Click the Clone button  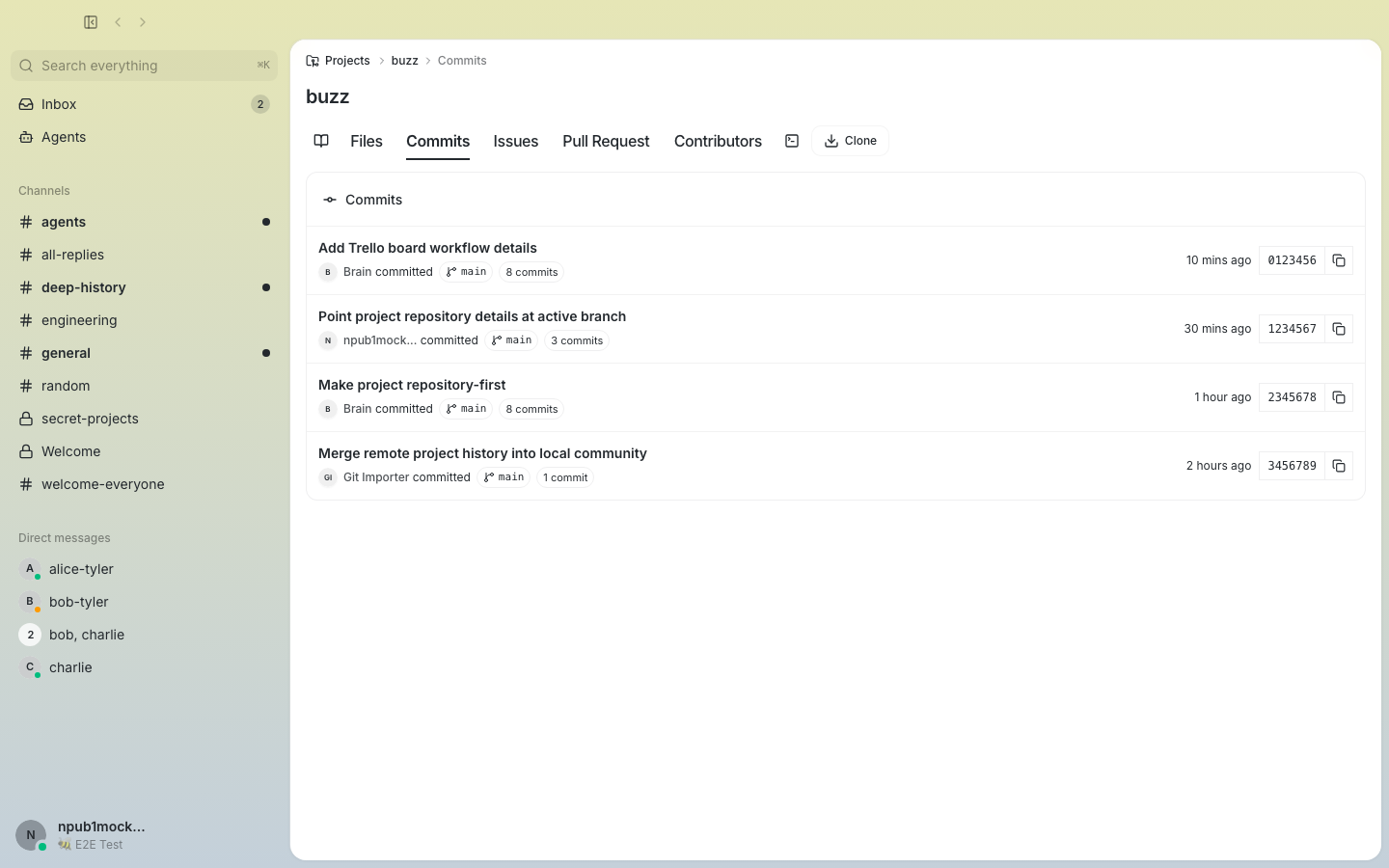[x=850, y=141]
